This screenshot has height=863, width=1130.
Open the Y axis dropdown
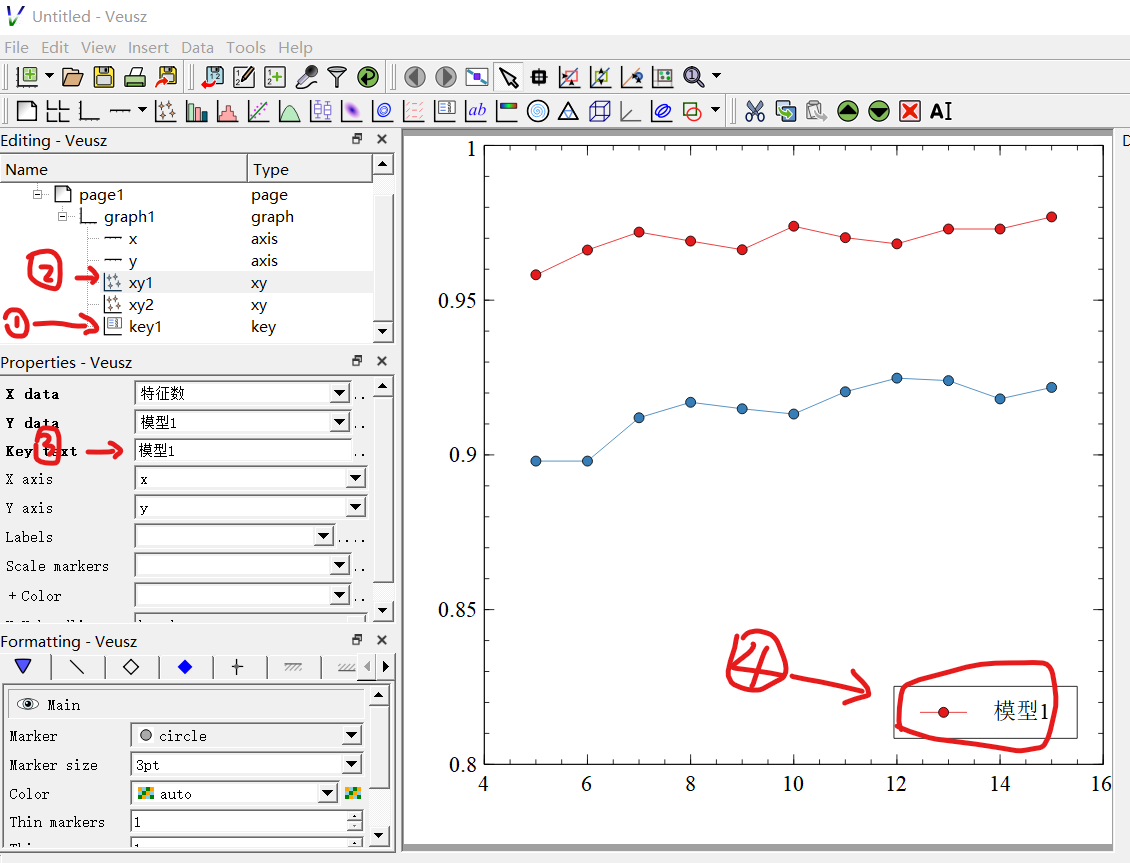click(x=355, y=507)
